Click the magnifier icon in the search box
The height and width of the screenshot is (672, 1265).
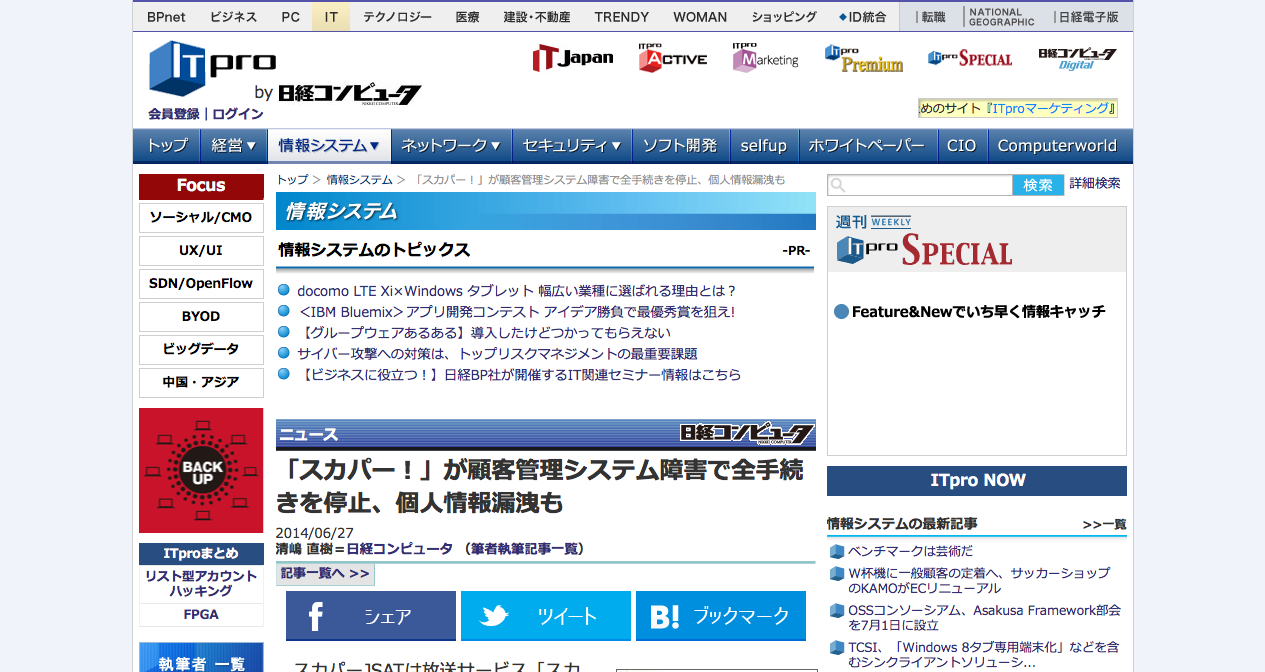[838, 185]
